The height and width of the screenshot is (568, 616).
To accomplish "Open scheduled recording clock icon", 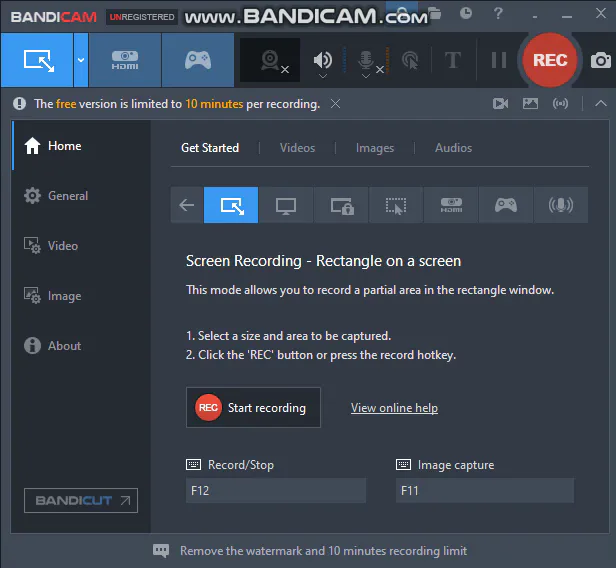I will click(466, 13).
